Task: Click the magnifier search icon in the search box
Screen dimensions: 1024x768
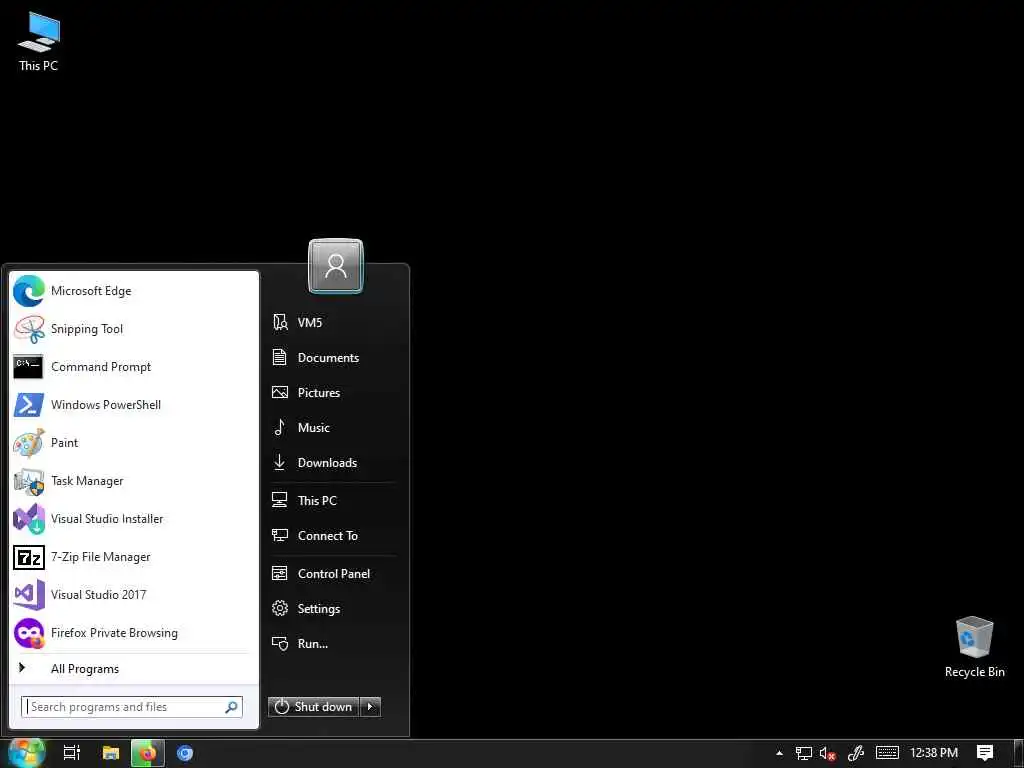Action: tap(231, 707)
